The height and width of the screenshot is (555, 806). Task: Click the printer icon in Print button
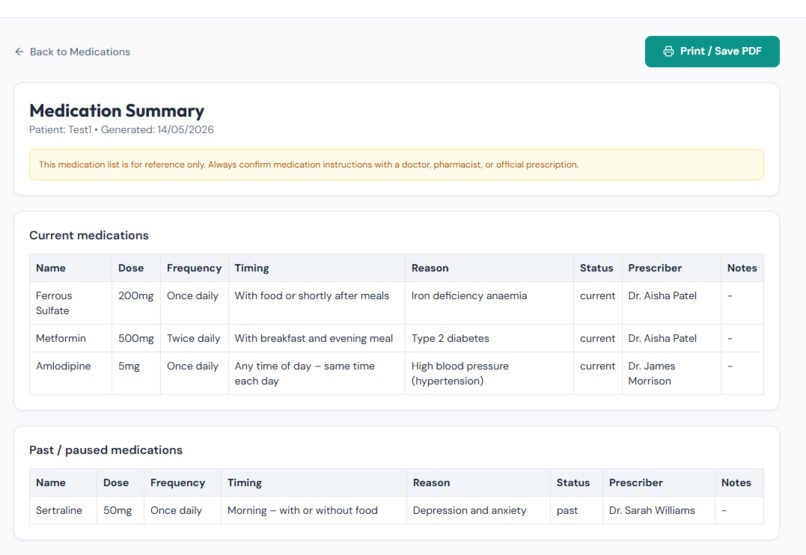tap(668, 51)
